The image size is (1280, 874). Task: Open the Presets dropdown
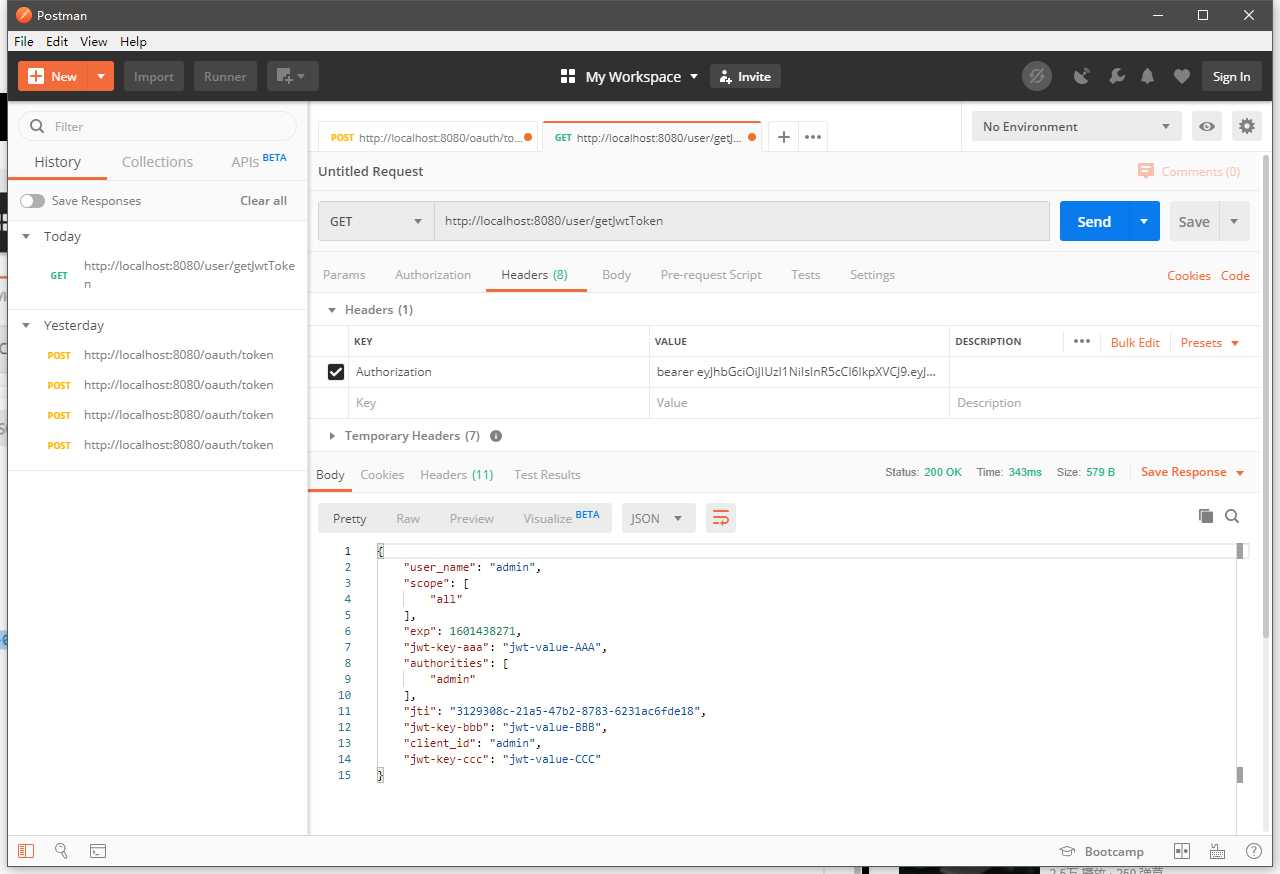[x=1210, y=342]
